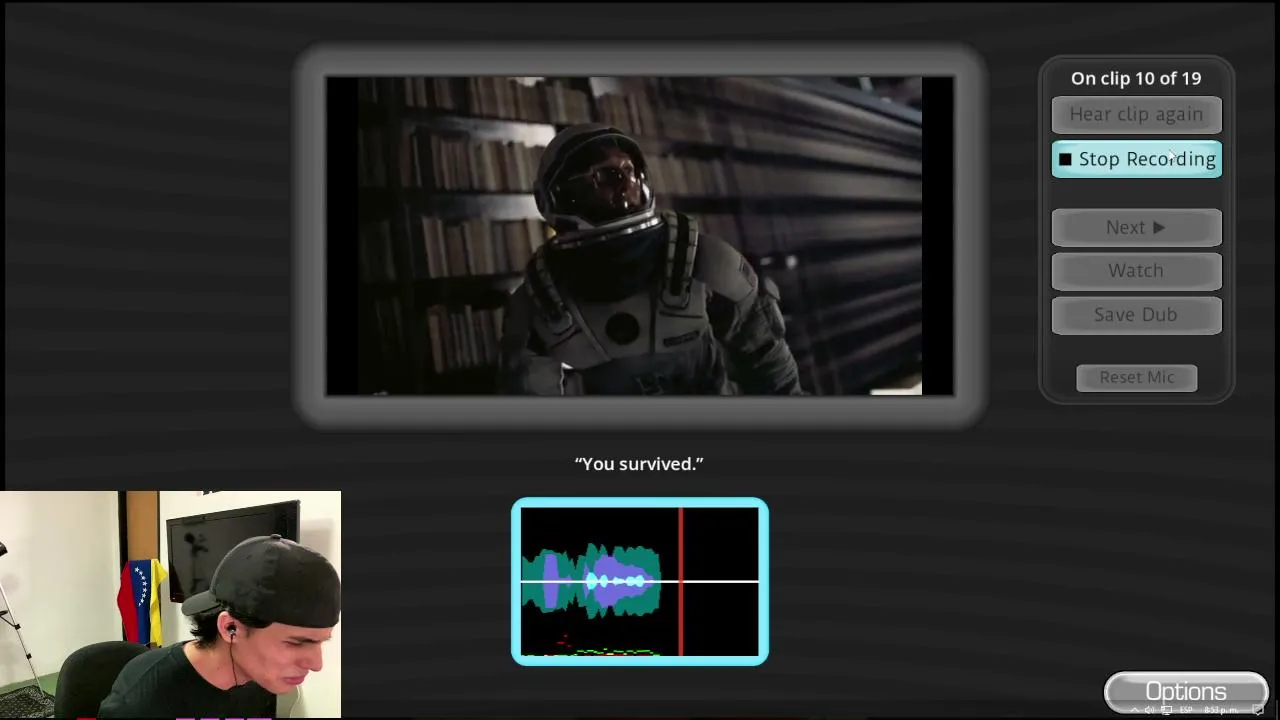Click the webcam overlay of the streamer
The width and height of the screenshot is (1280, 720).
[170, 604]
